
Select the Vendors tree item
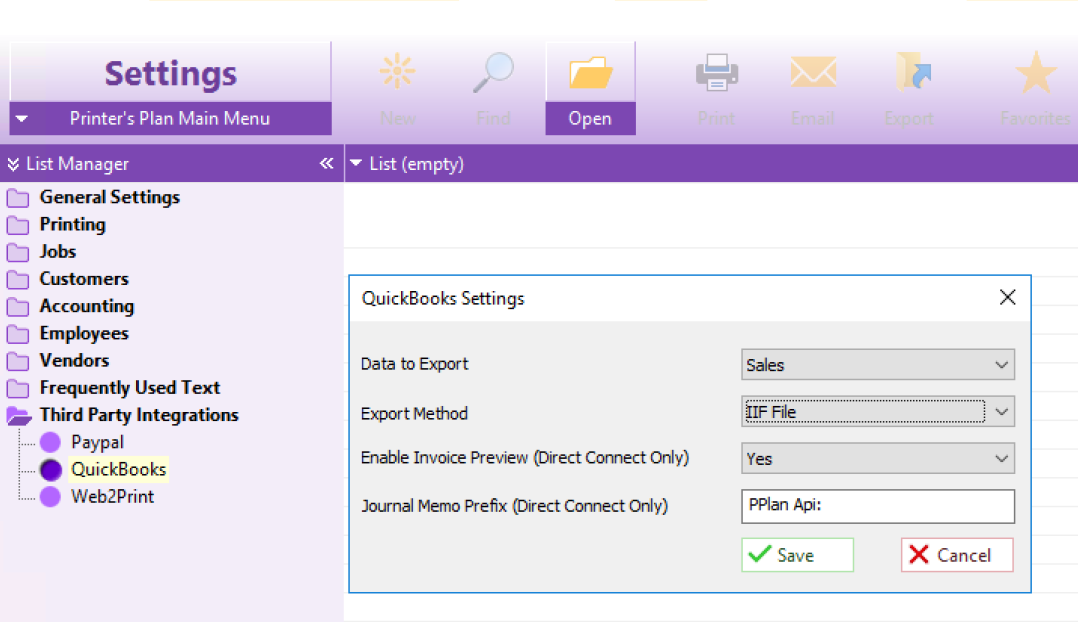tap(74, 360)
